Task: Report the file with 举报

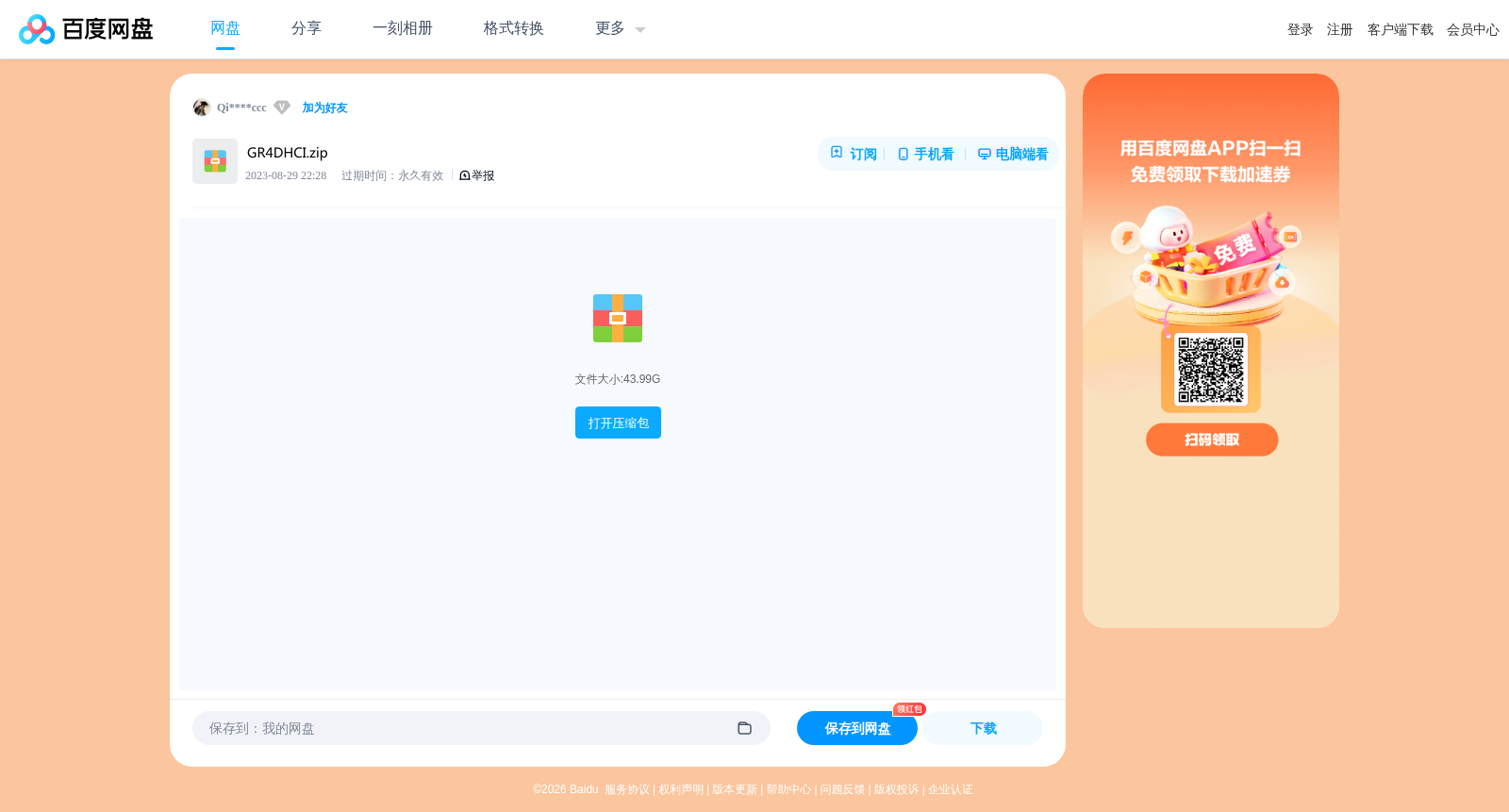Action: [x=477, y=175]
